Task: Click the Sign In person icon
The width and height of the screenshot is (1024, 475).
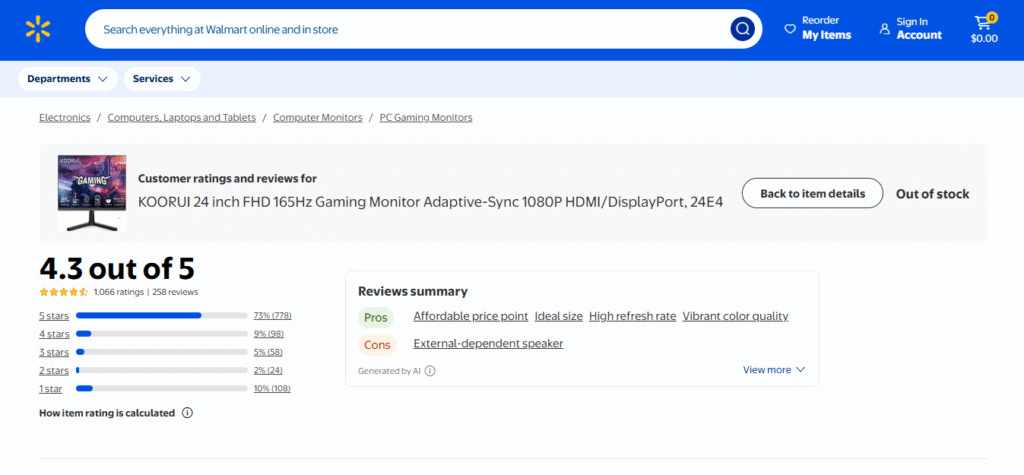Action: click(884, 29)
